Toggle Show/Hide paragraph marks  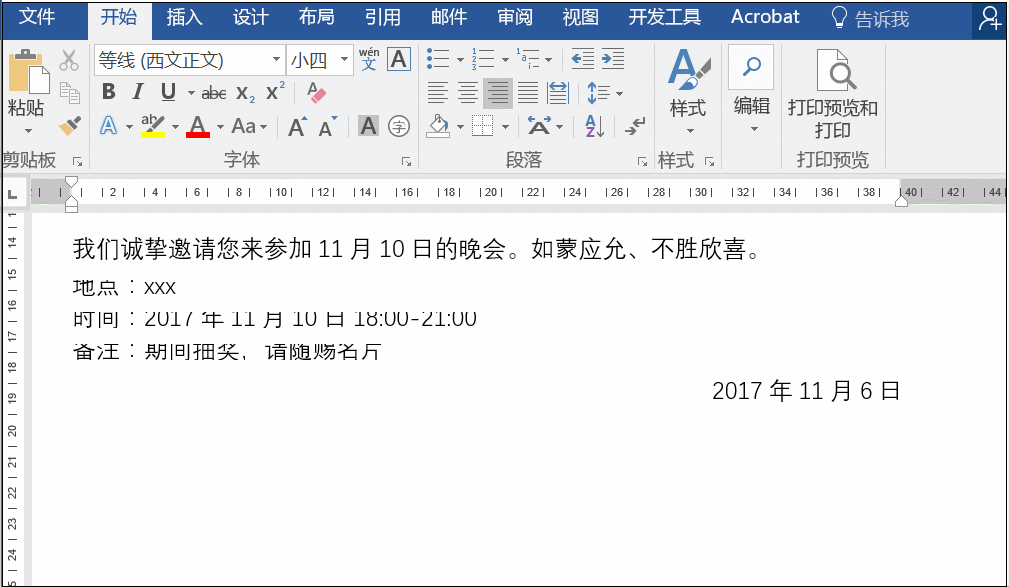(634, 126)
